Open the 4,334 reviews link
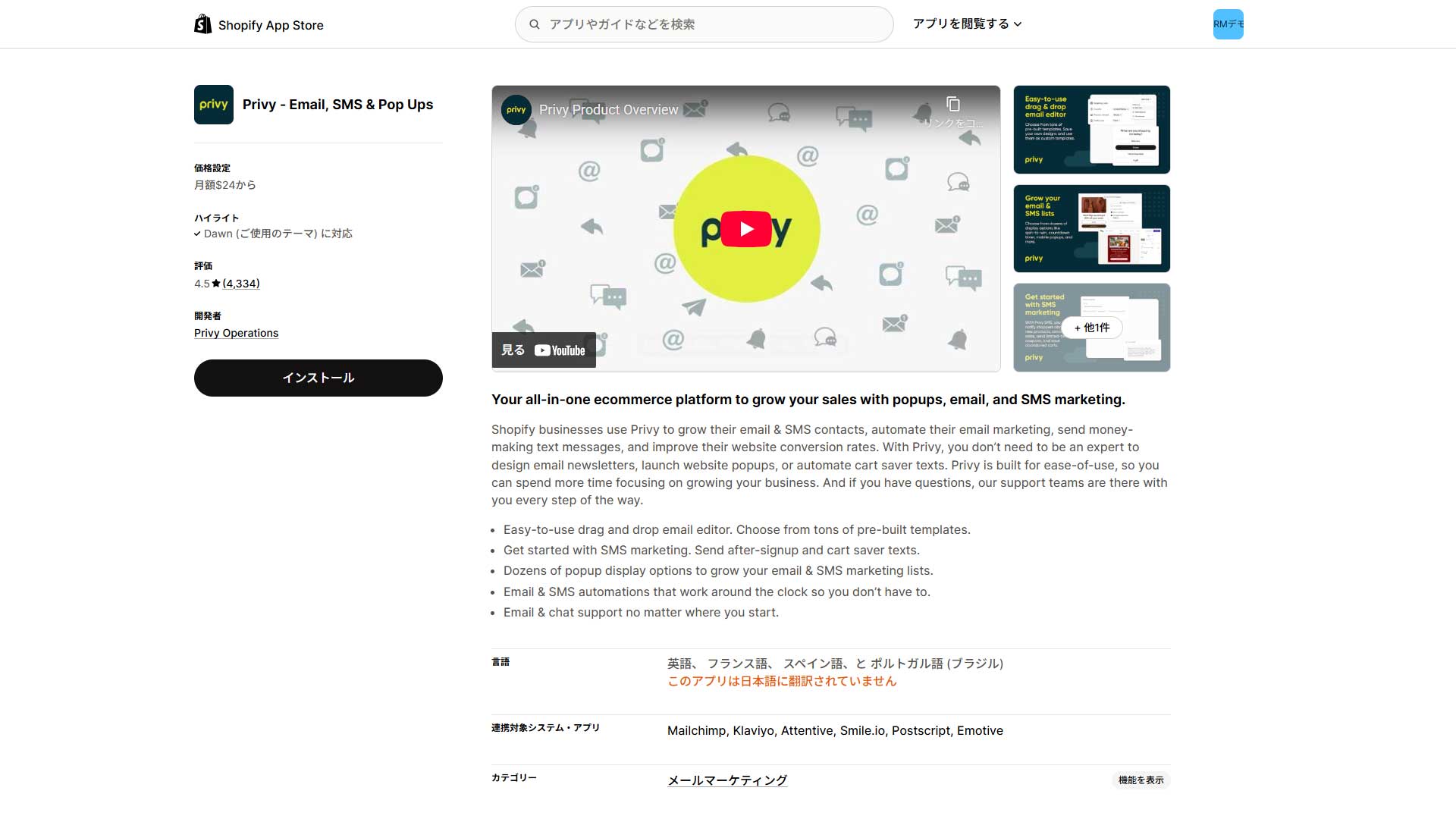Image resolution: width=1456 pixels, height=819 pixels. [x=241, y=284]
